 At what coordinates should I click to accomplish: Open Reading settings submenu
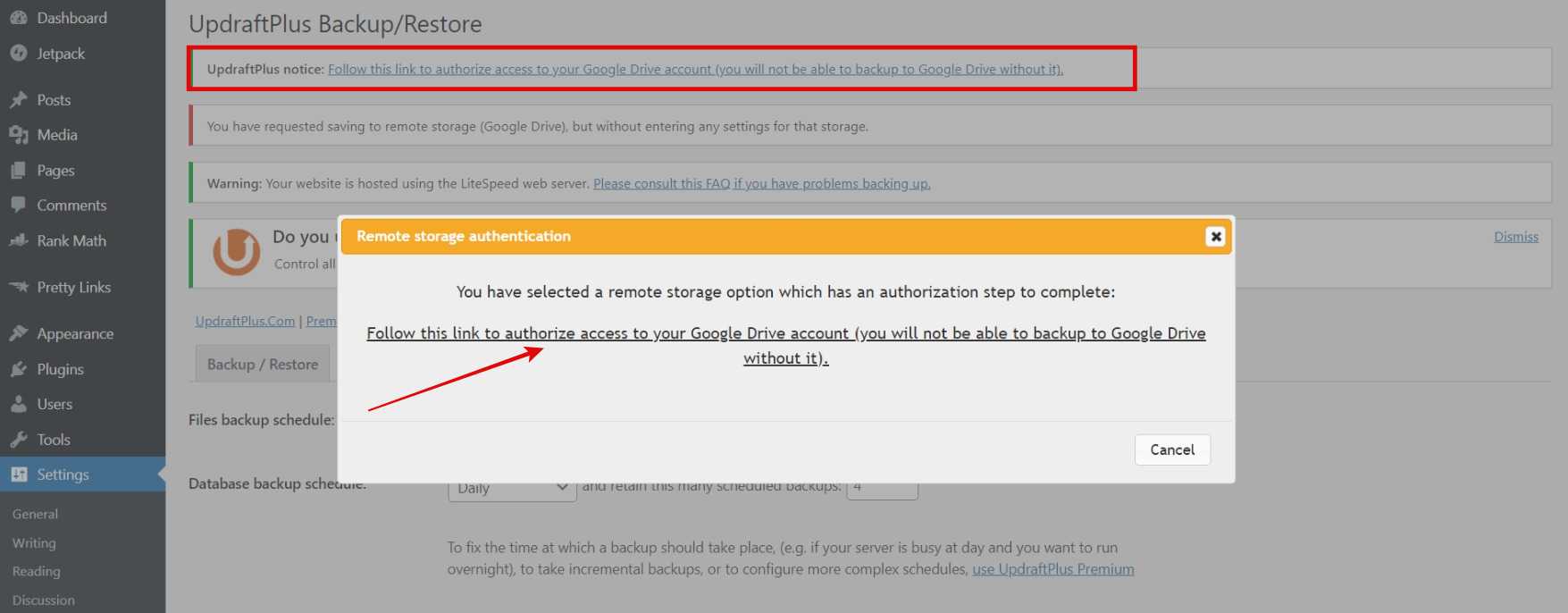click(36, 572)
